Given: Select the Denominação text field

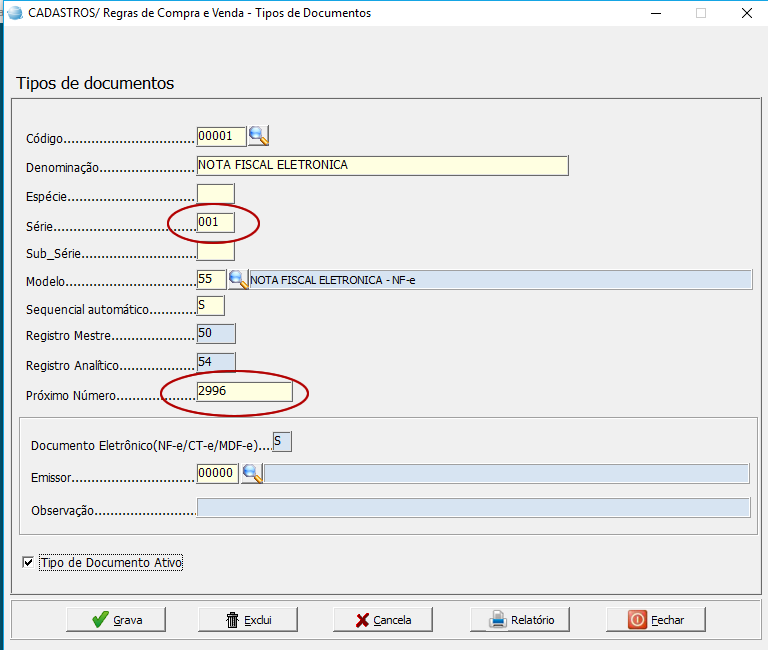Looking at the screenshot, I should pos(382,165).
